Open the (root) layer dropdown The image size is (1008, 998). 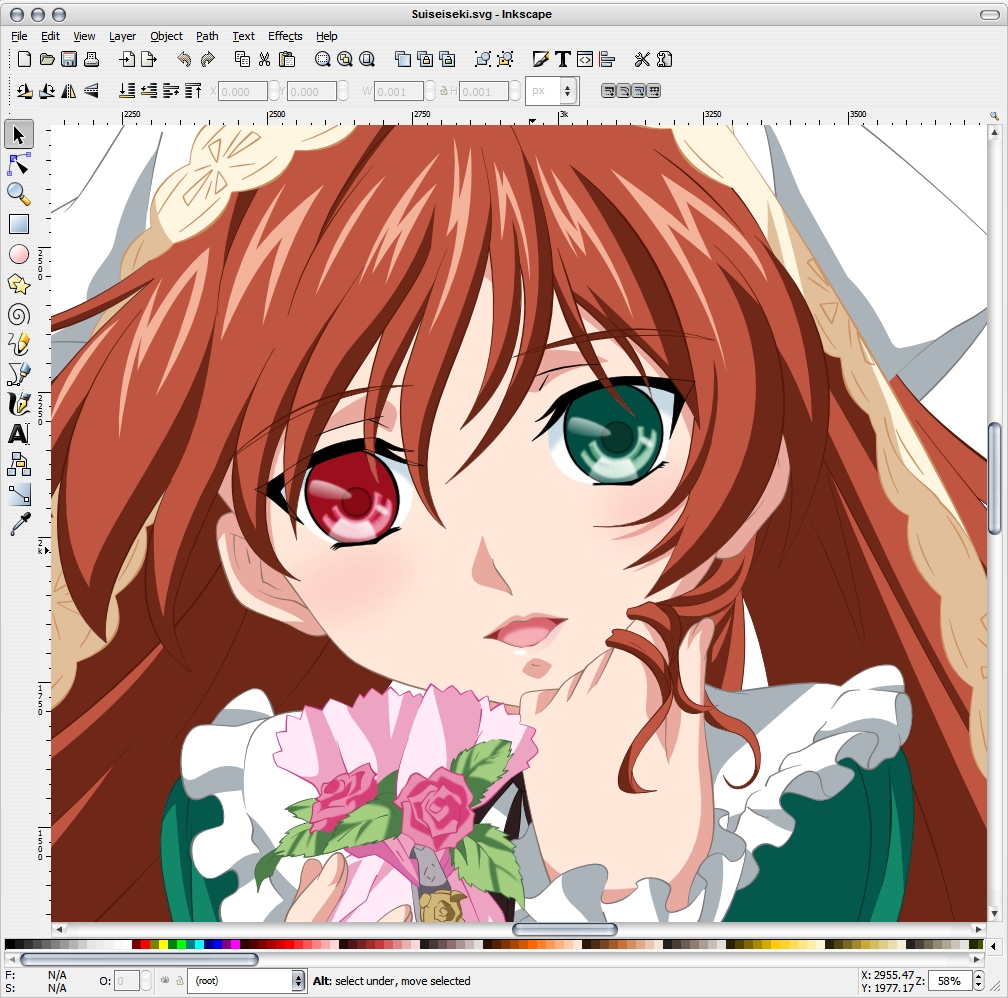pyautogui.click(x=246, y=981)
